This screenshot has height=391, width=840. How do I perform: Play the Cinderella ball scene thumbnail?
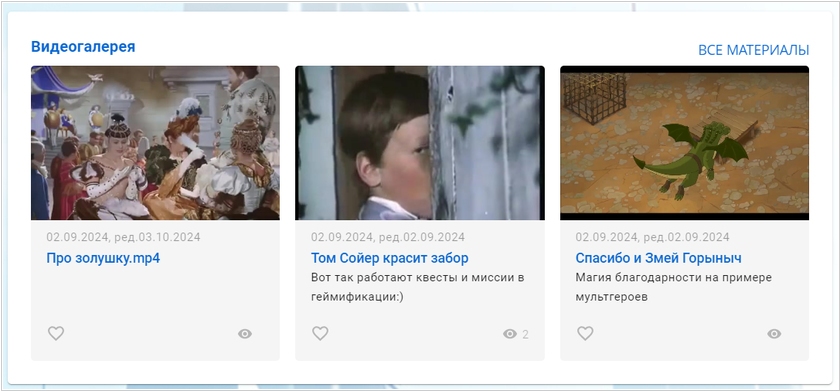point(155,142)
